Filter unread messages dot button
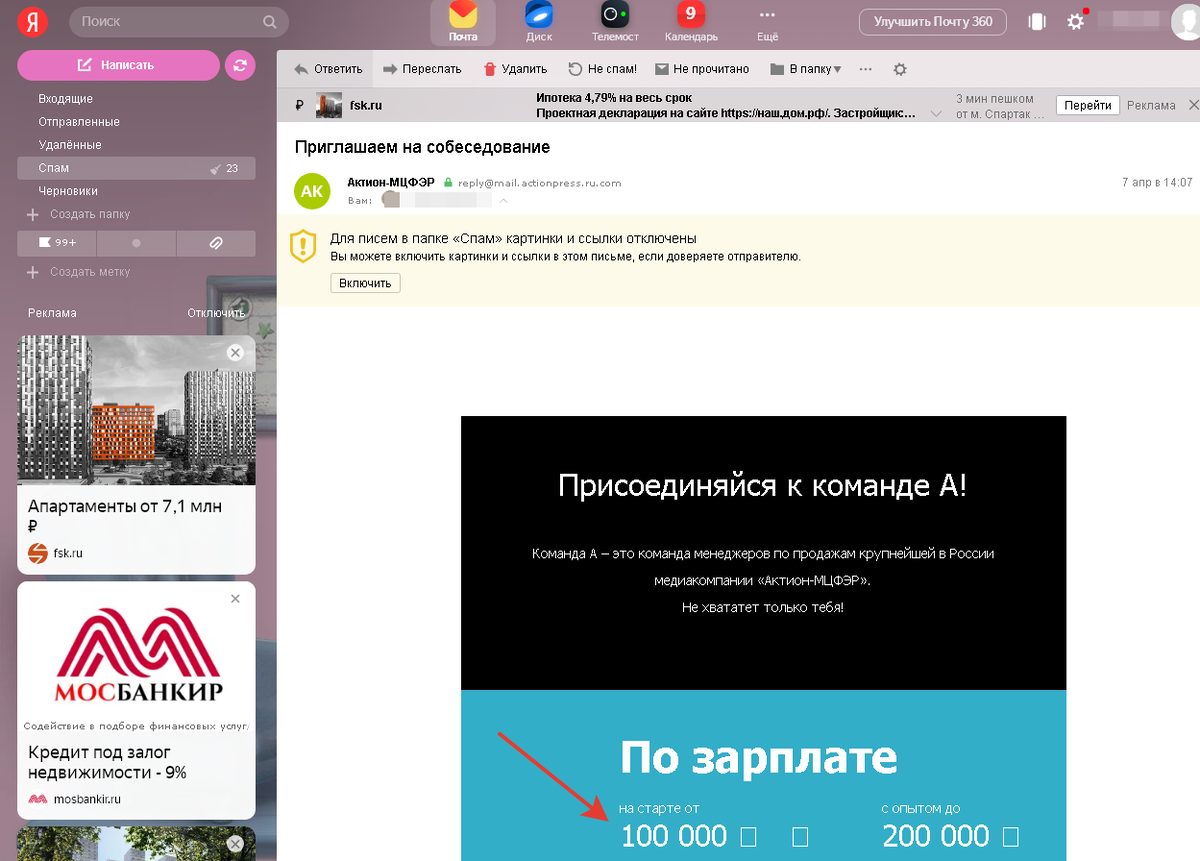This screenshot has height=861, width=1200. point(136,243)
